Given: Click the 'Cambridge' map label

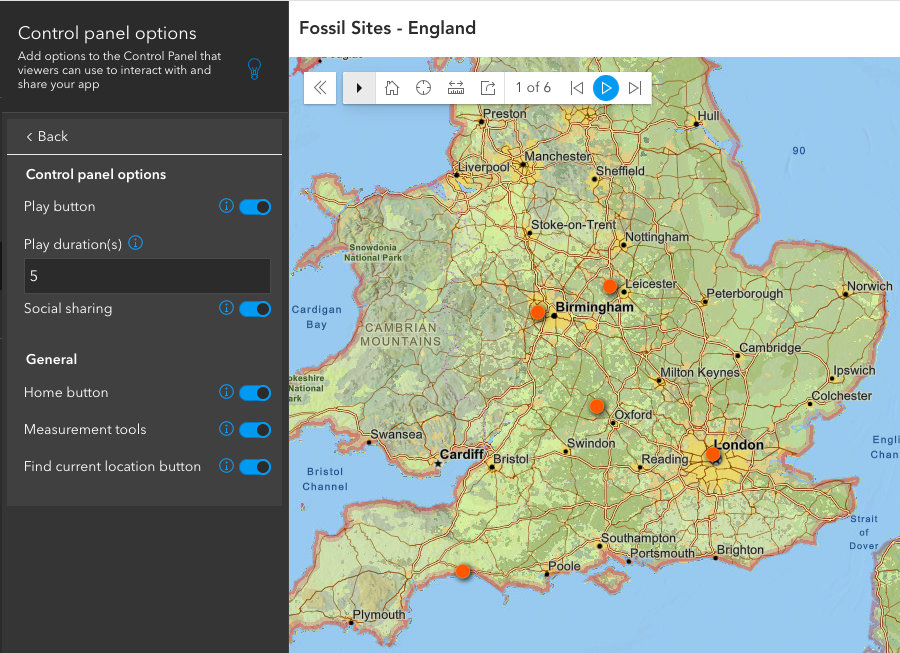Looking at the screenshot, I should (x=770, y=348).
